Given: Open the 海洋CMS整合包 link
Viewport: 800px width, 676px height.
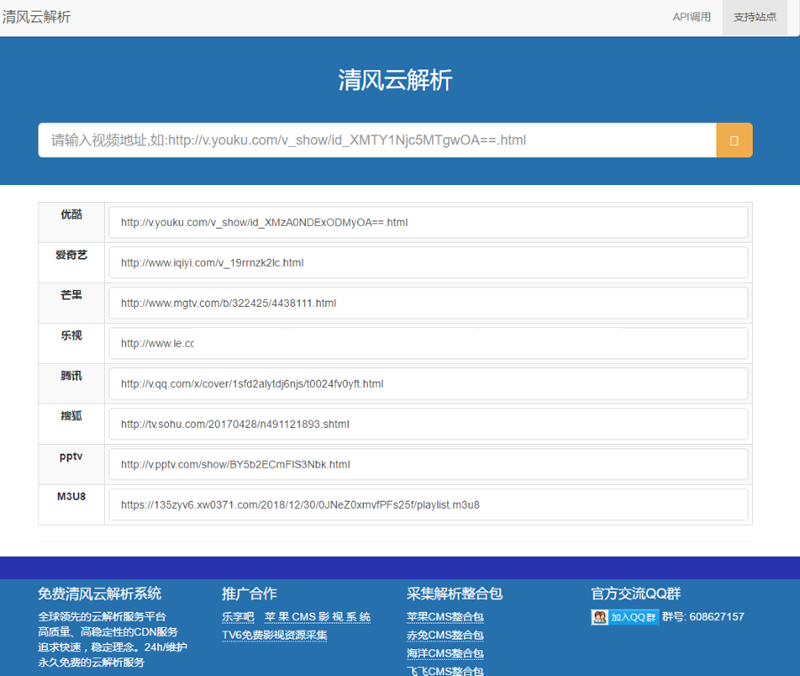Looking at the screenshot, I should click(x=445, y=653).
